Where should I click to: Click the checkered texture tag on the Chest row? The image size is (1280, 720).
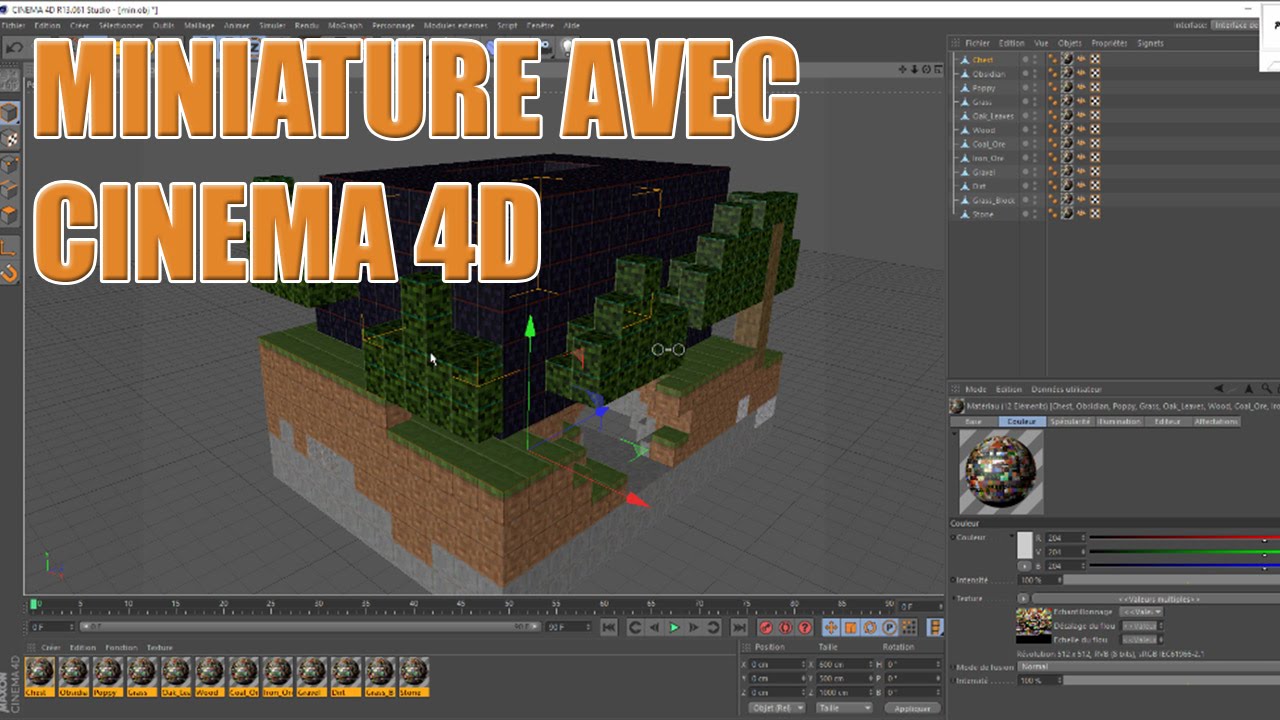[1095, 60]
